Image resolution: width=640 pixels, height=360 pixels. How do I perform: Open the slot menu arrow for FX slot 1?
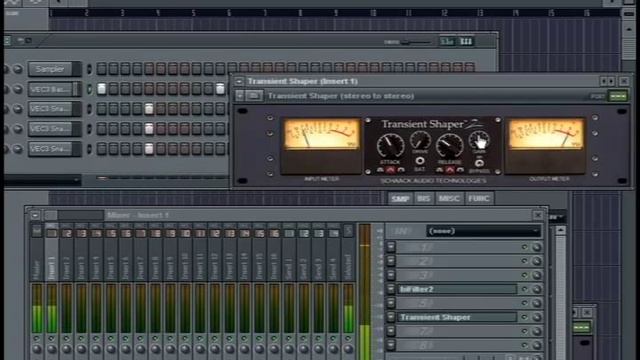pyautogui.click(x=391, y=247)
